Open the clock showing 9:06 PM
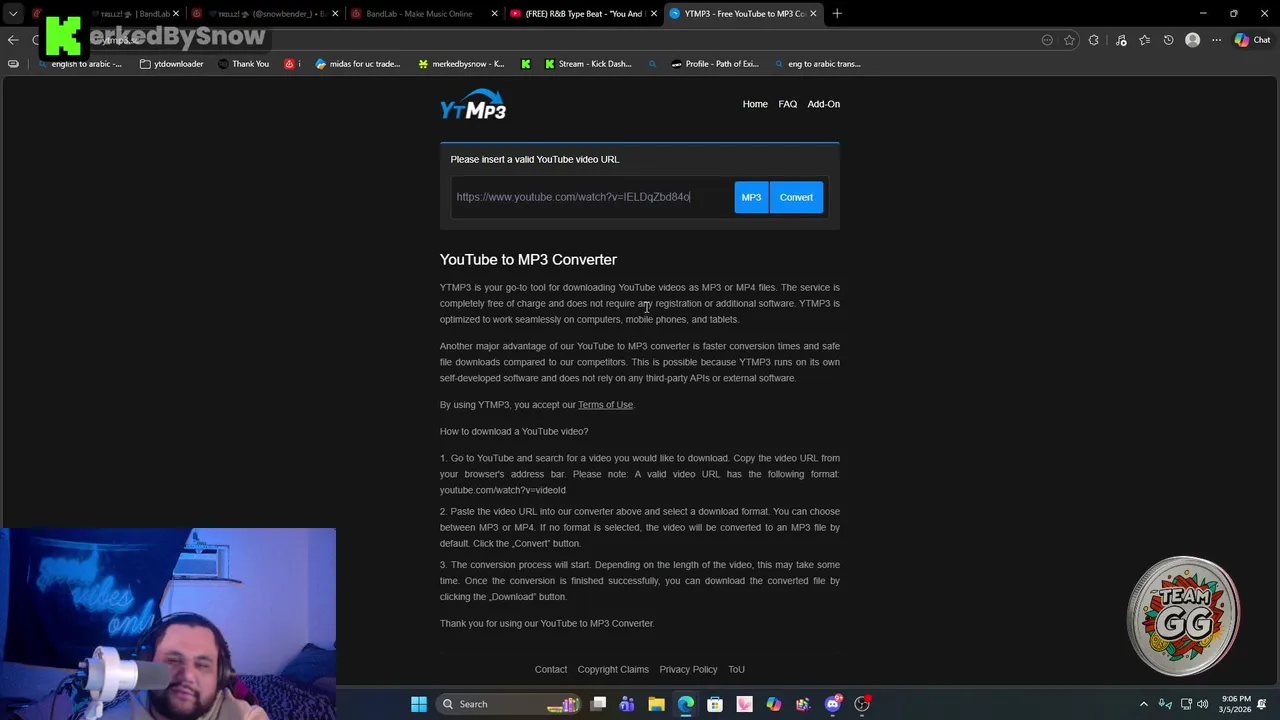Viewport: 1280px width, 720px height. tap(1235, 704)
